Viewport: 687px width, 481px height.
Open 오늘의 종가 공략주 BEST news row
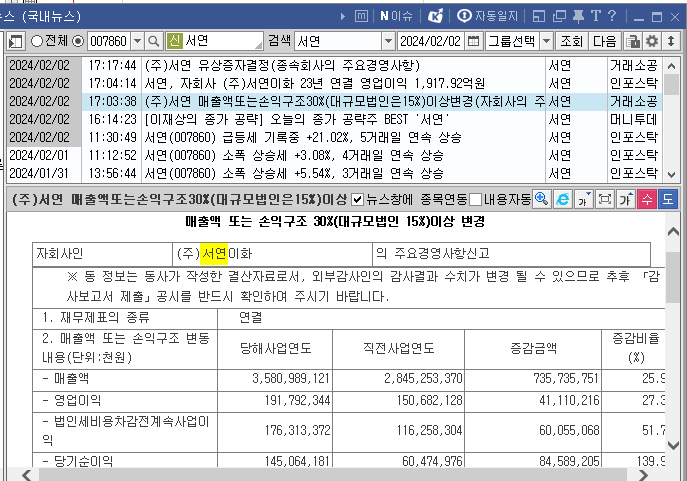(335, 120)
